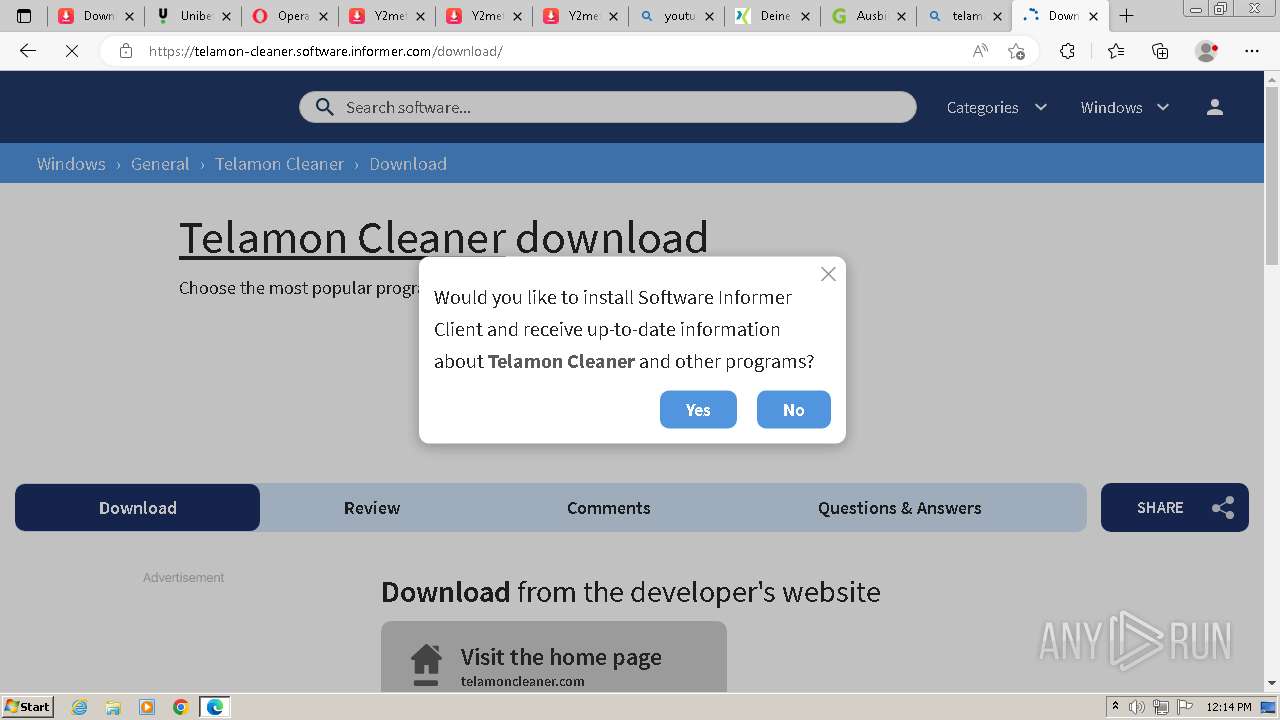This screenshot has height=720, width=1280.
Task: Open the Collections icon
Action: click(x=1160, y=51)
